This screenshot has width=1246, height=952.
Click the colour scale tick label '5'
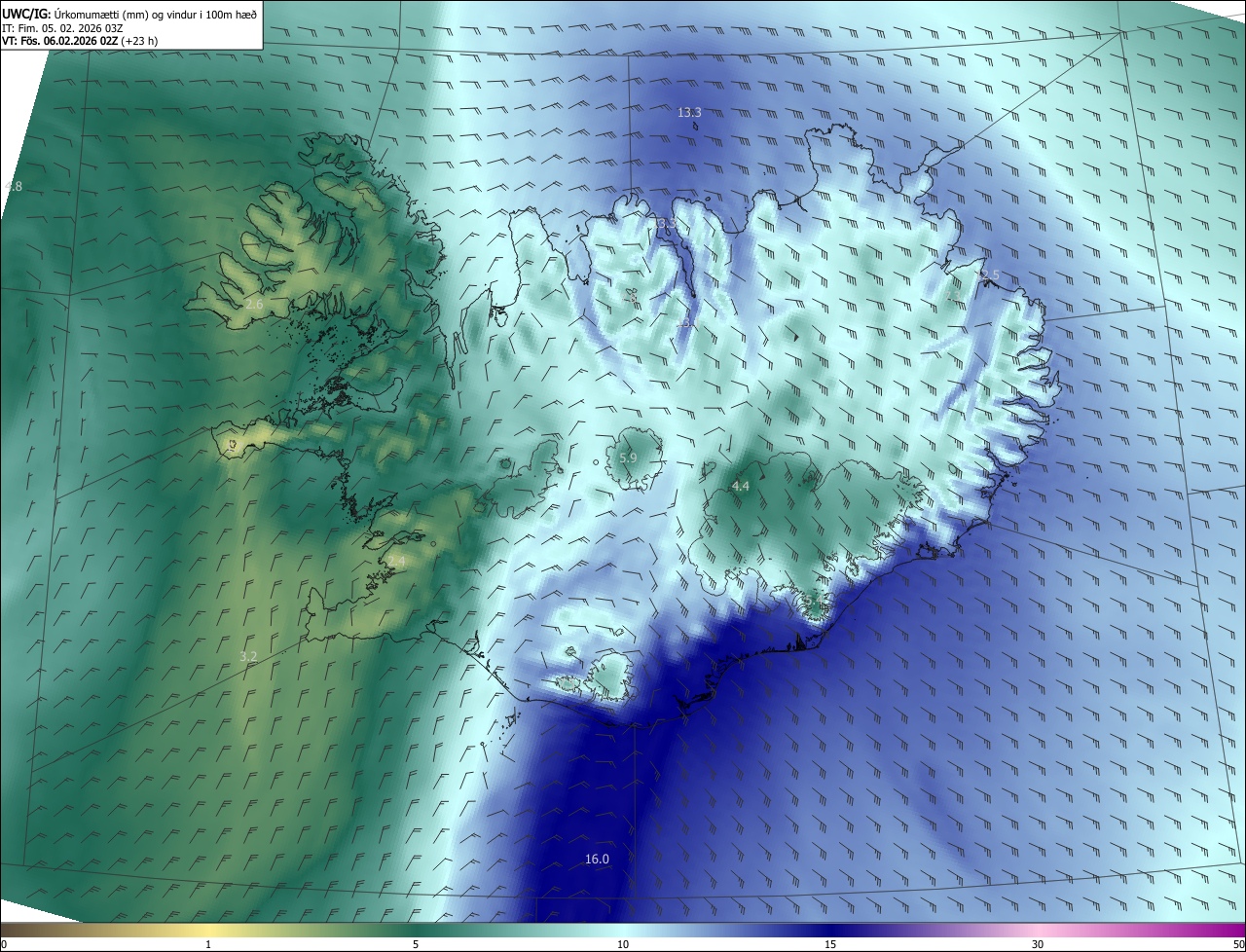(x=416, y=944)
